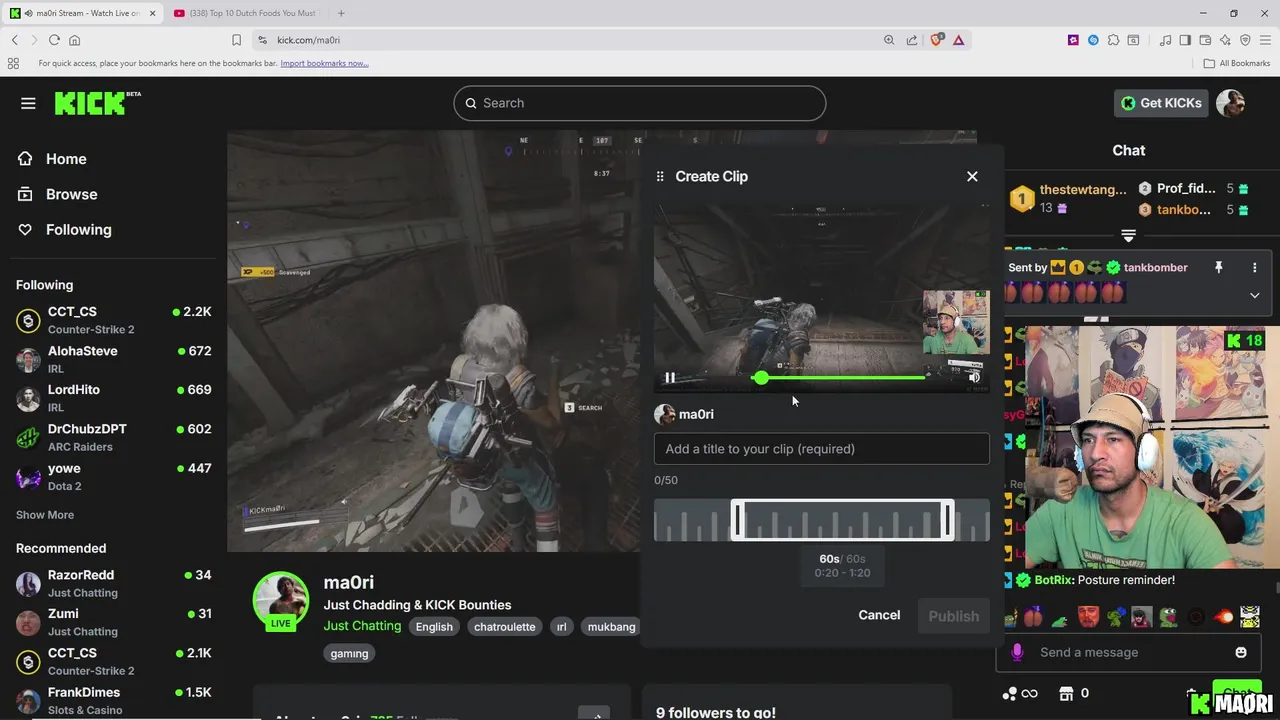The height and width of the screenshot is (720, 1280).
Task: Click the Send a message chat box
Action: (x=1130, y=652)
